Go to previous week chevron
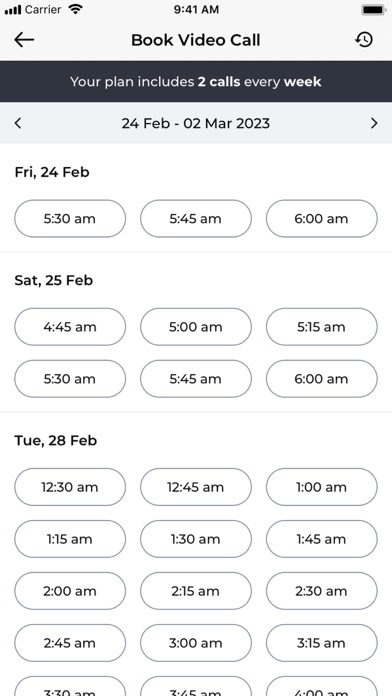The height and width of the screenshot is (696, 392). coord(18,123)
